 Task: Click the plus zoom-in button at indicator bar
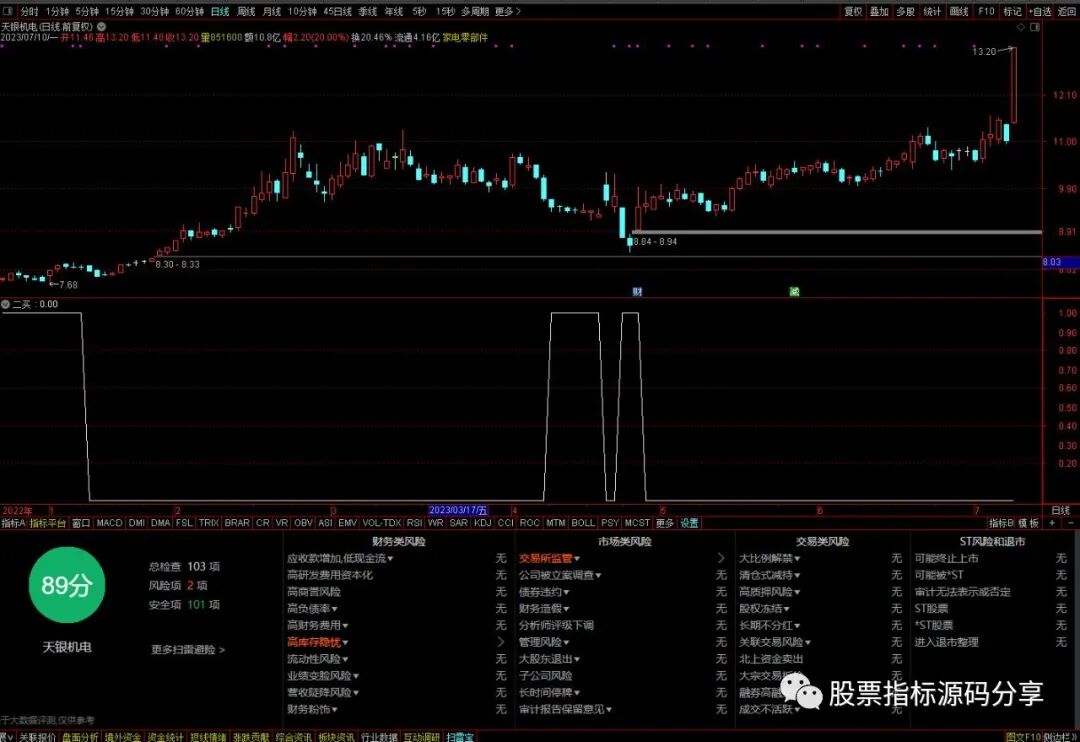coord(1052,523)
